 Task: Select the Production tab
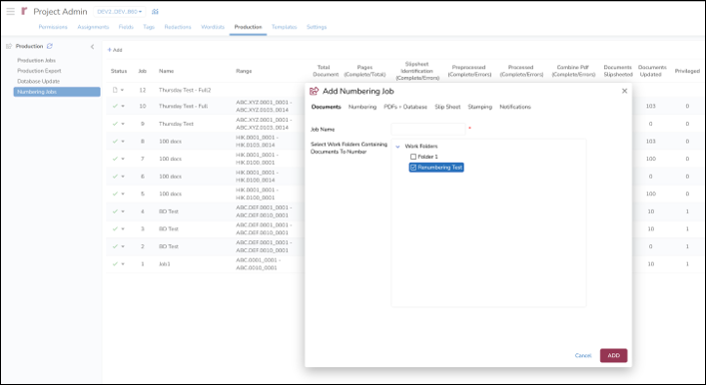[248, 27]
